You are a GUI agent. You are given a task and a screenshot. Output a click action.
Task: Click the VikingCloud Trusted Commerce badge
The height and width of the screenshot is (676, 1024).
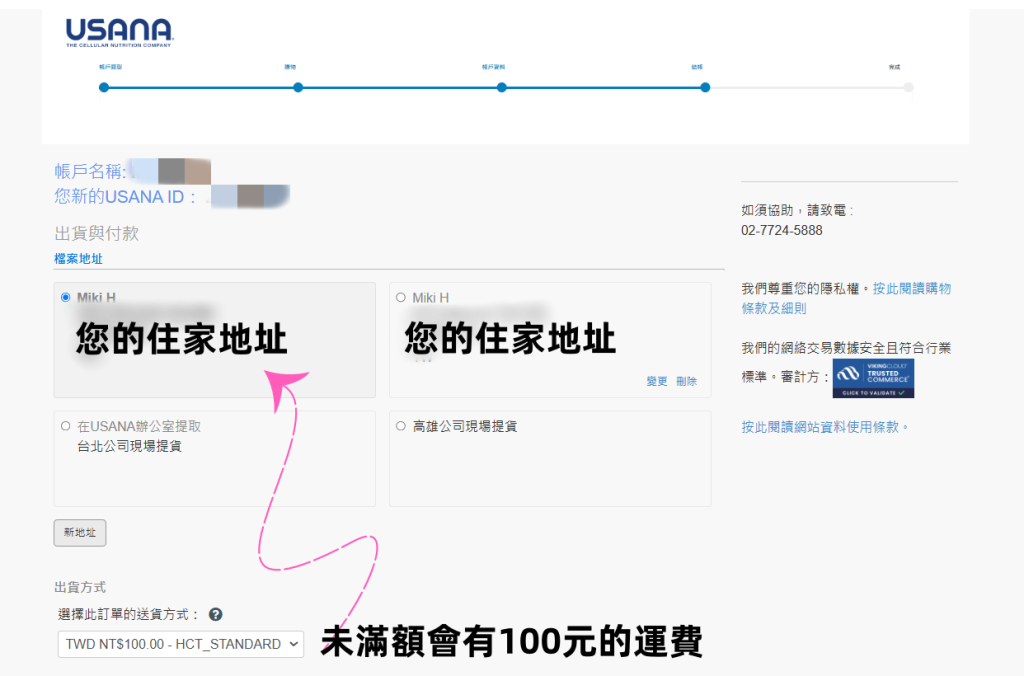tap(873, 377)
